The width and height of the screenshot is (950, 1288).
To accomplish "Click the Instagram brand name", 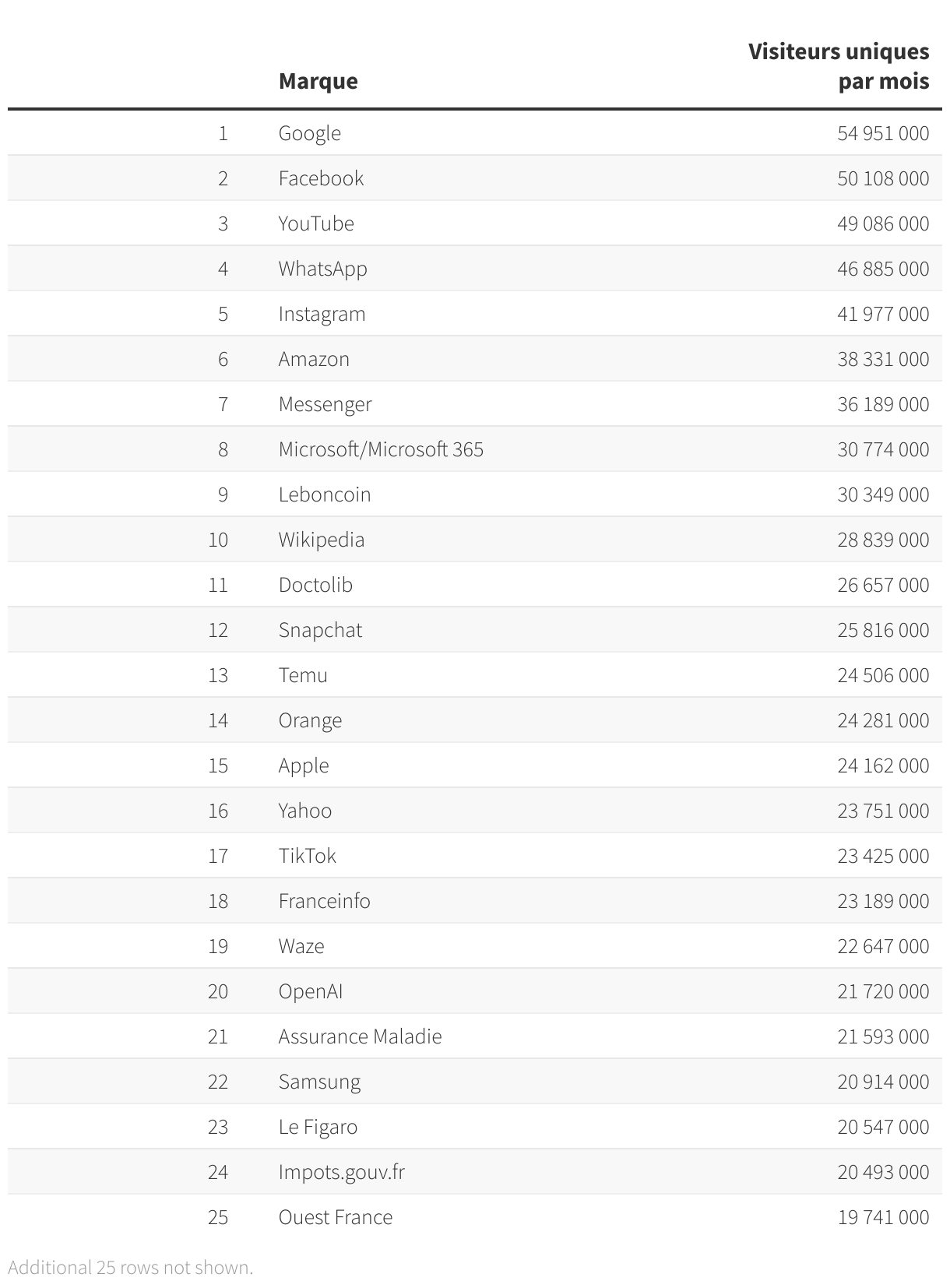I will coord(322,314).
